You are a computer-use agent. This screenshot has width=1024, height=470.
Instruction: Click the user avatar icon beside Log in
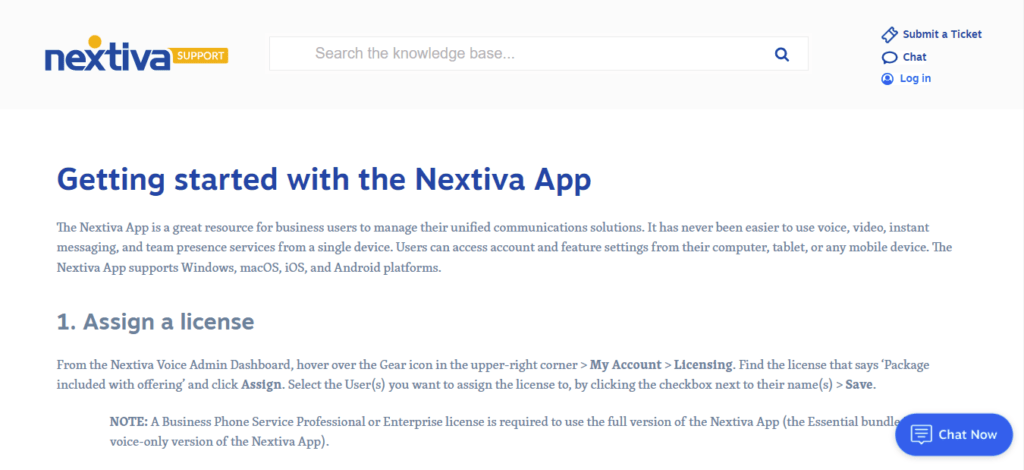click(887, 79)
